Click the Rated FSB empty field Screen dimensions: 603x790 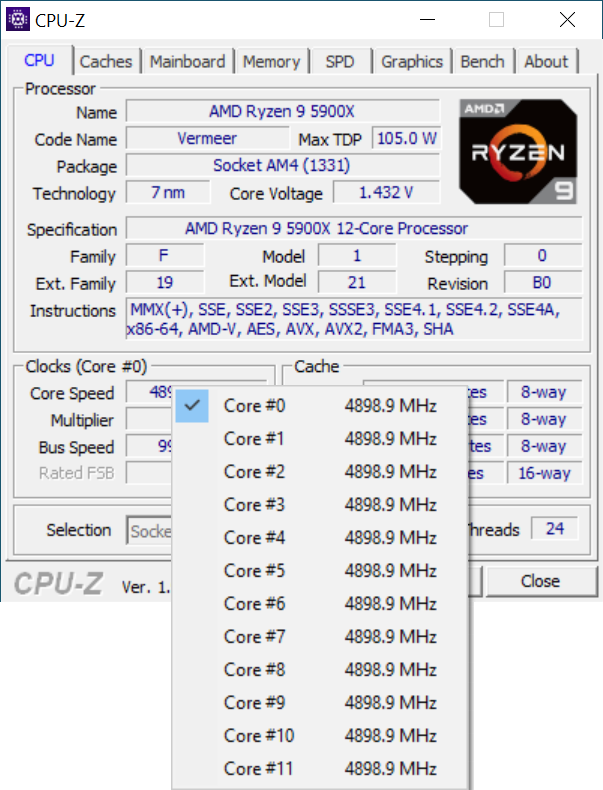149,473
